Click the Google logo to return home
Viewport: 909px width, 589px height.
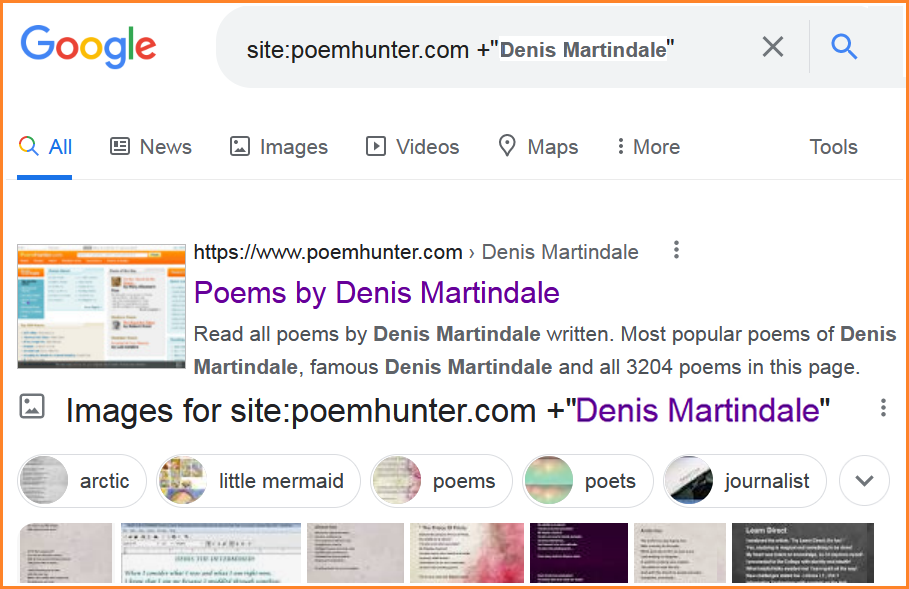88,46
